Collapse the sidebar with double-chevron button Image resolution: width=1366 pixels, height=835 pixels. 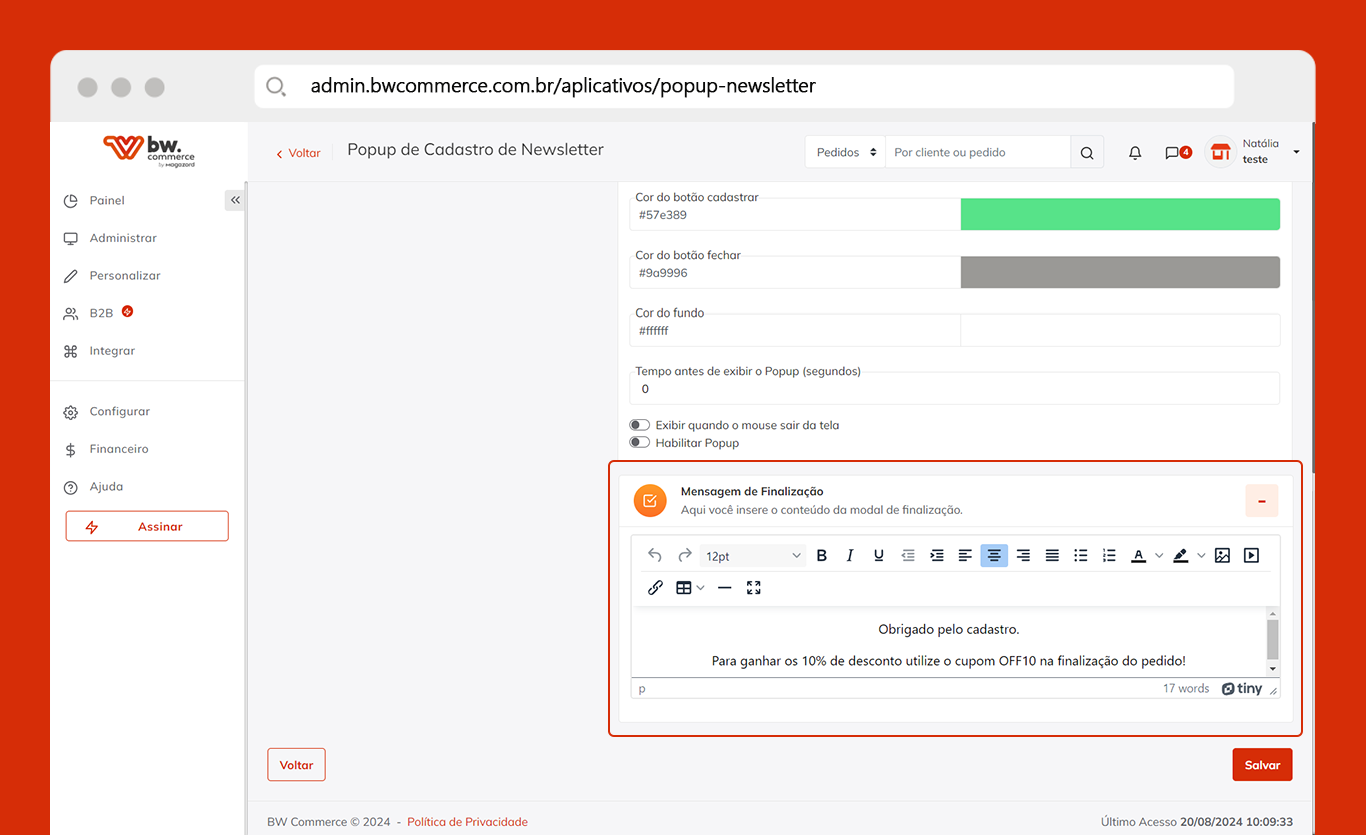click(x=235, y=200)
